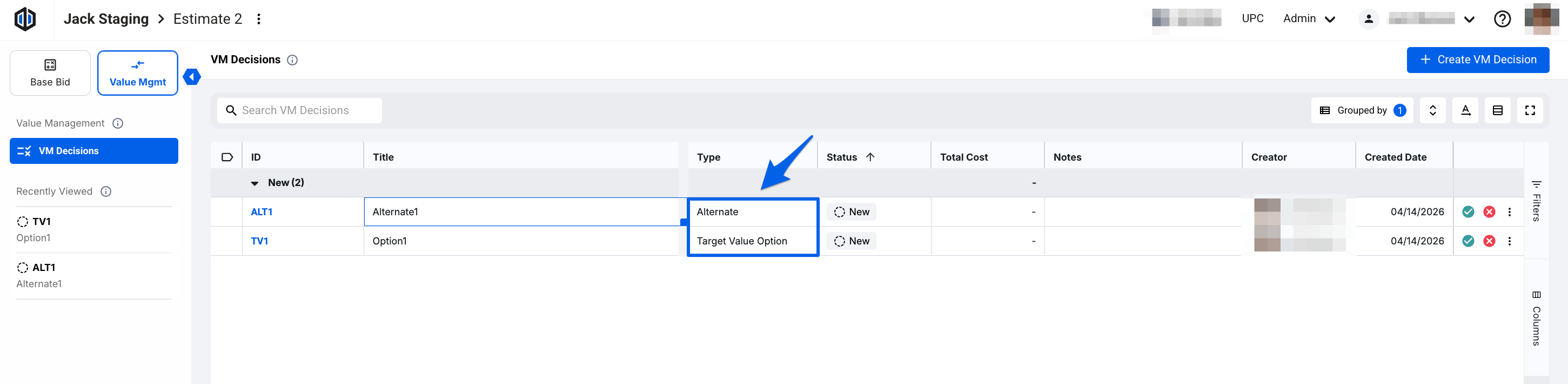Click the text formatting icon in toolbar
Image resolution: width=1568 pixels, height=384 pixels.
click(1465, 110)
